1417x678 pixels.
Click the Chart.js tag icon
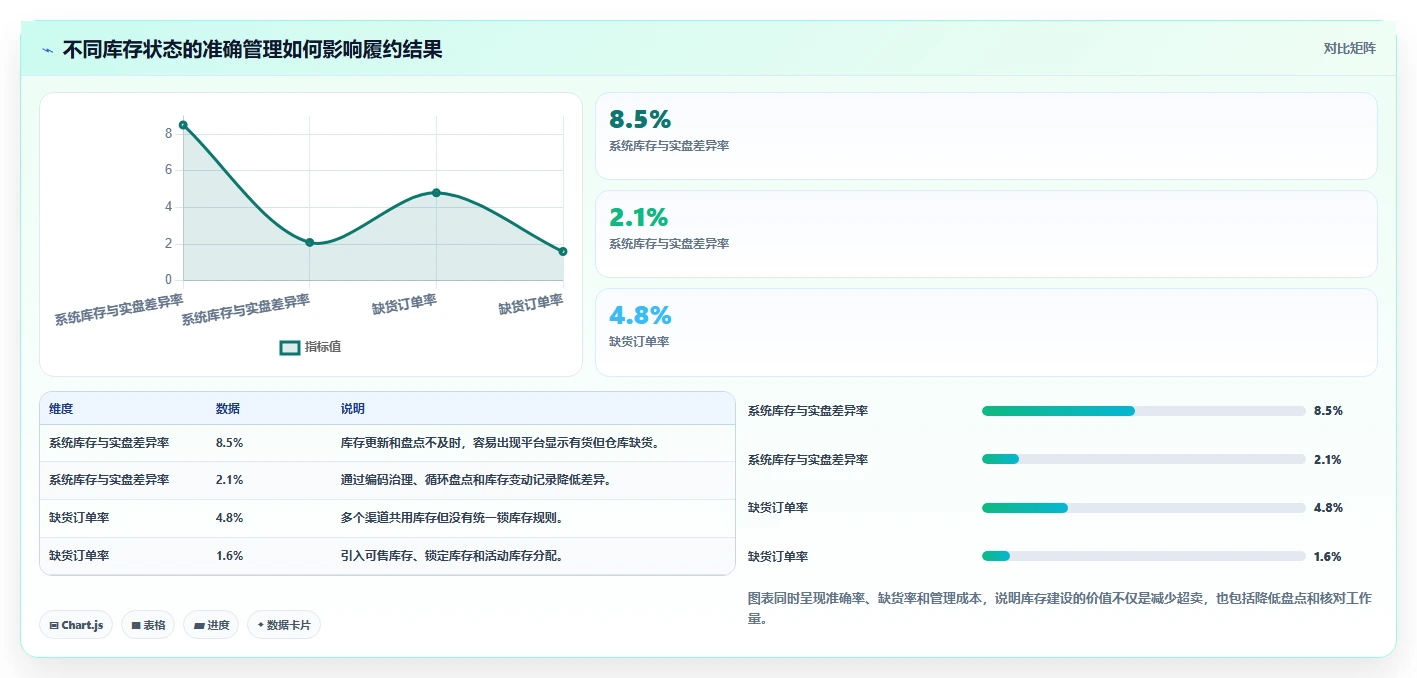click(x=54, y=625)
